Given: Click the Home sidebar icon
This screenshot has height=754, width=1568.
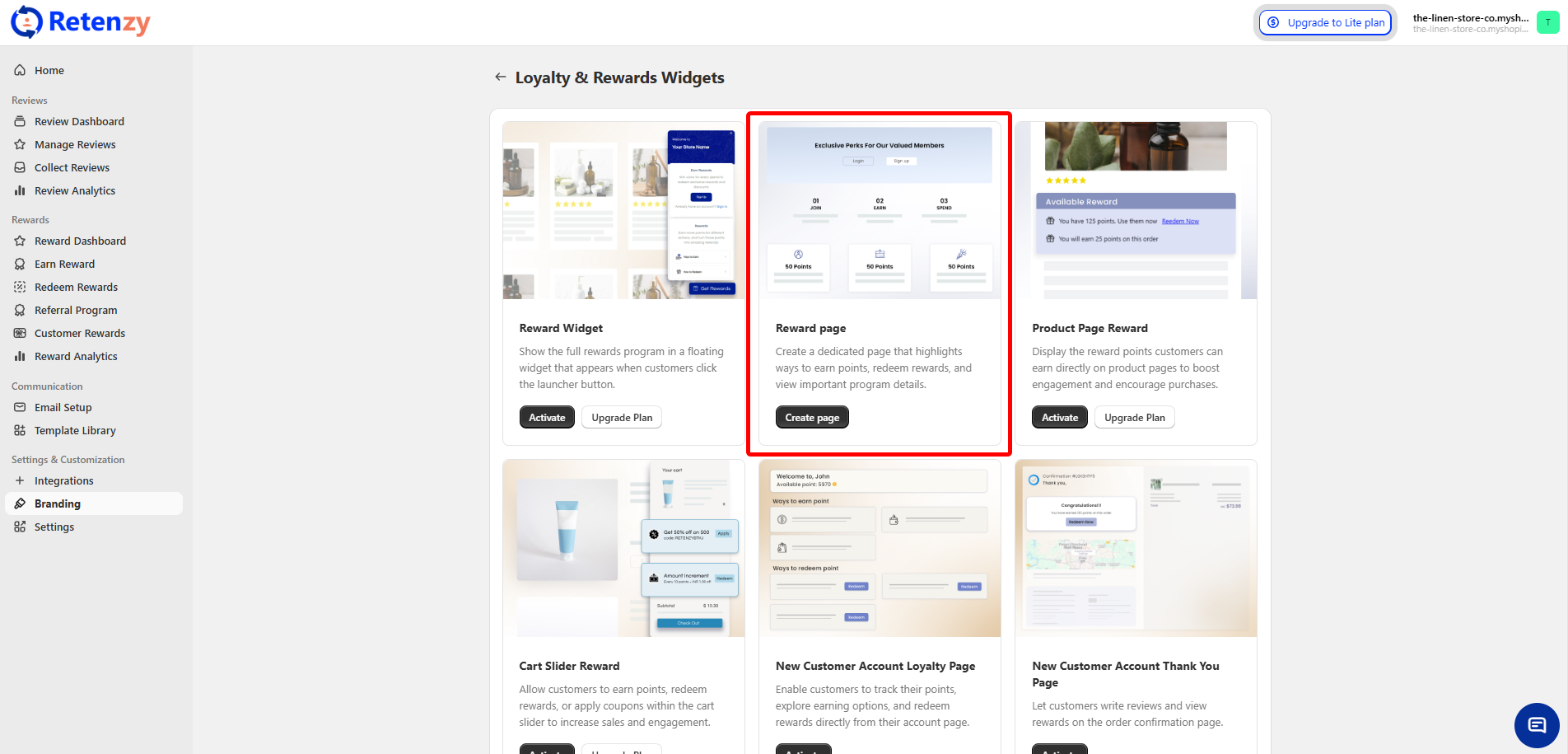Looking at the screenshot, I should tap(20, 70).
